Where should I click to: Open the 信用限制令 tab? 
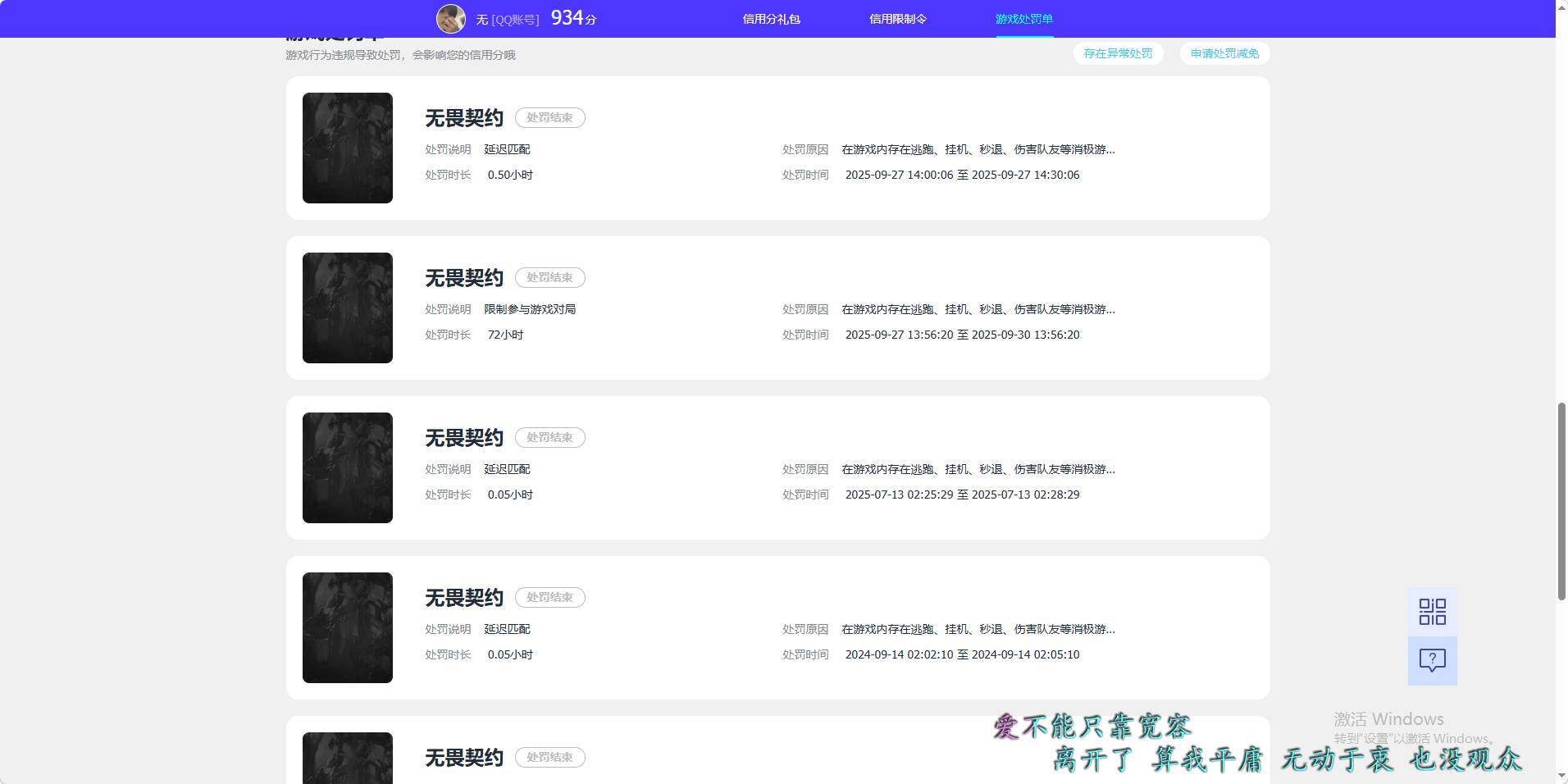[x=897, y=18]
